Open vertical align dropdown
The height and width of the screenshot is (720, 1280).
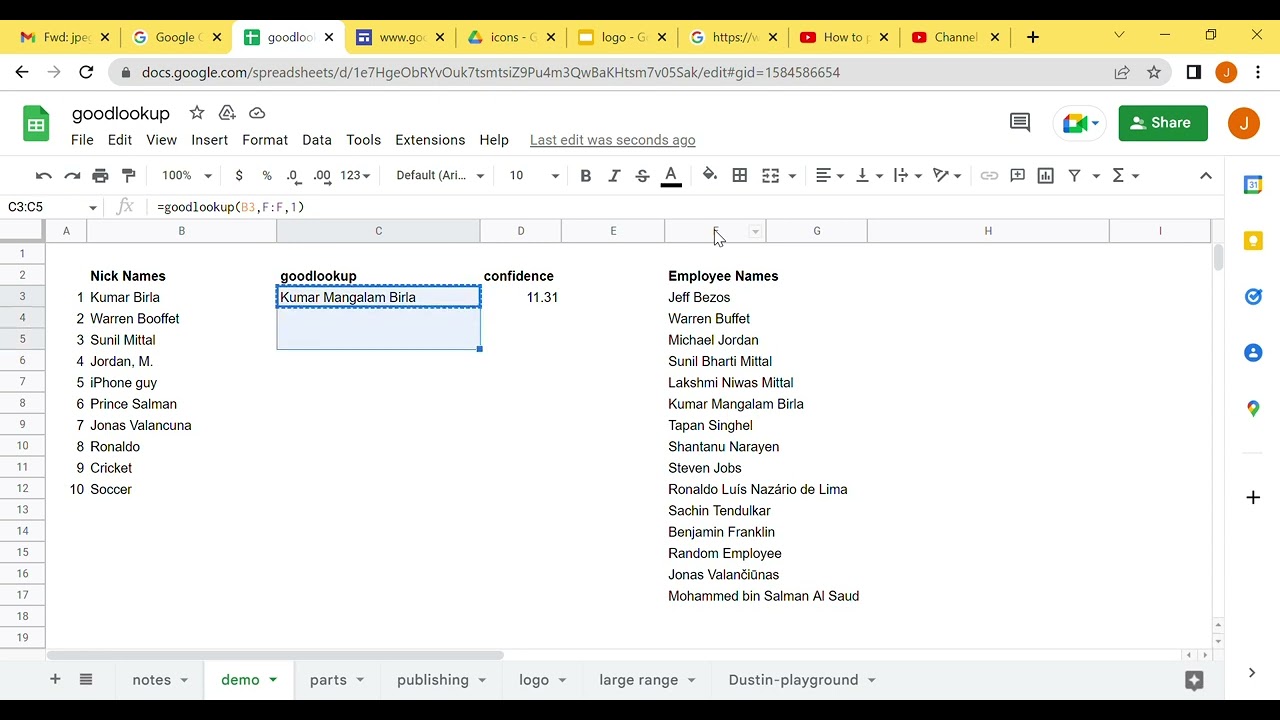tap(869, 175)
